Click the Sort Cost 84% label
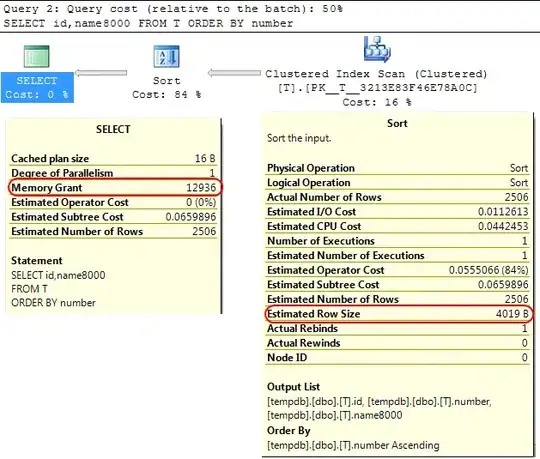This screenshot has height=459, width=540. 167,87
